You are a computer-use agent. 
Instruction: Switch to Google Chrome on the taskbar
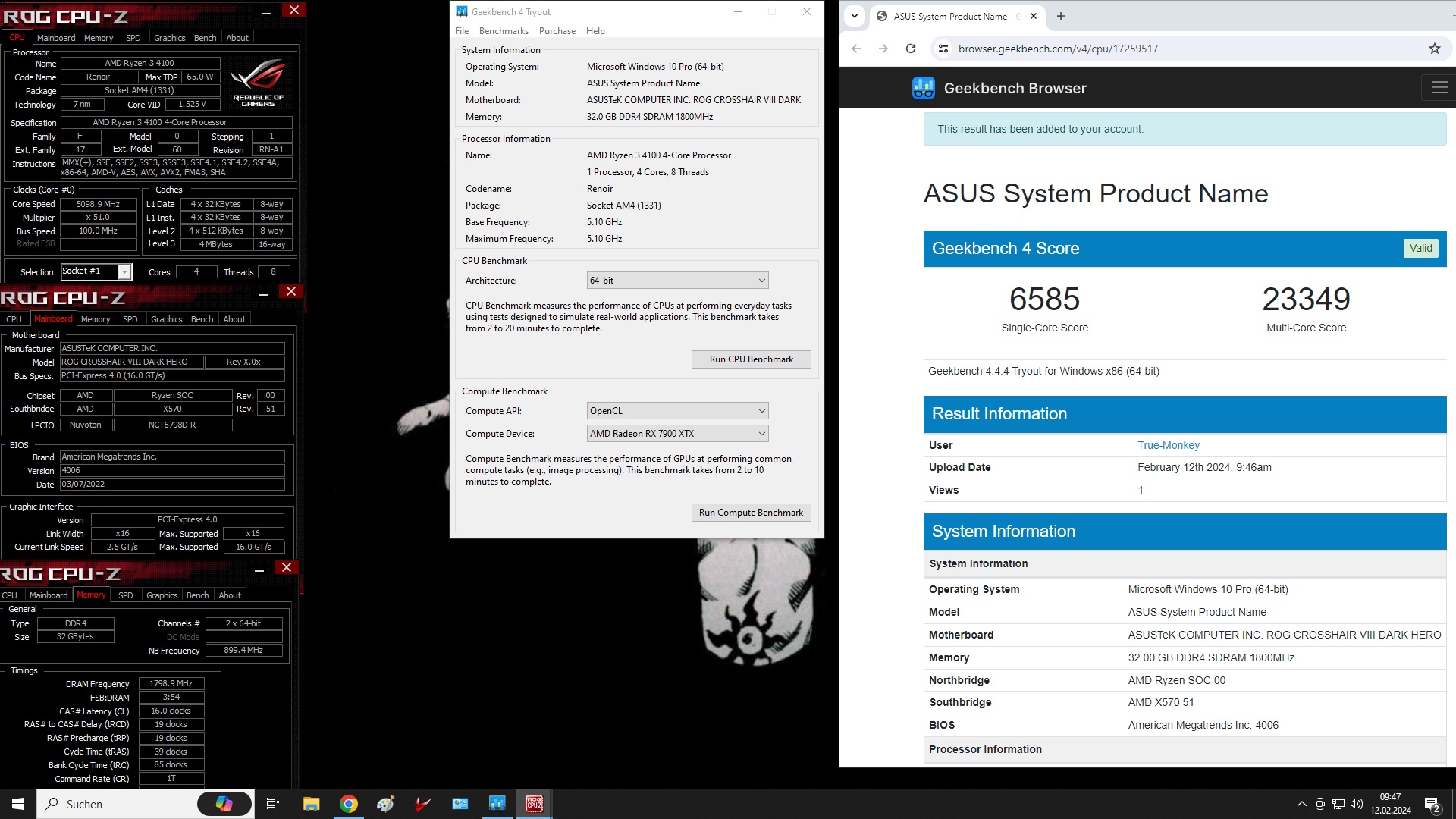coord(349,804)
